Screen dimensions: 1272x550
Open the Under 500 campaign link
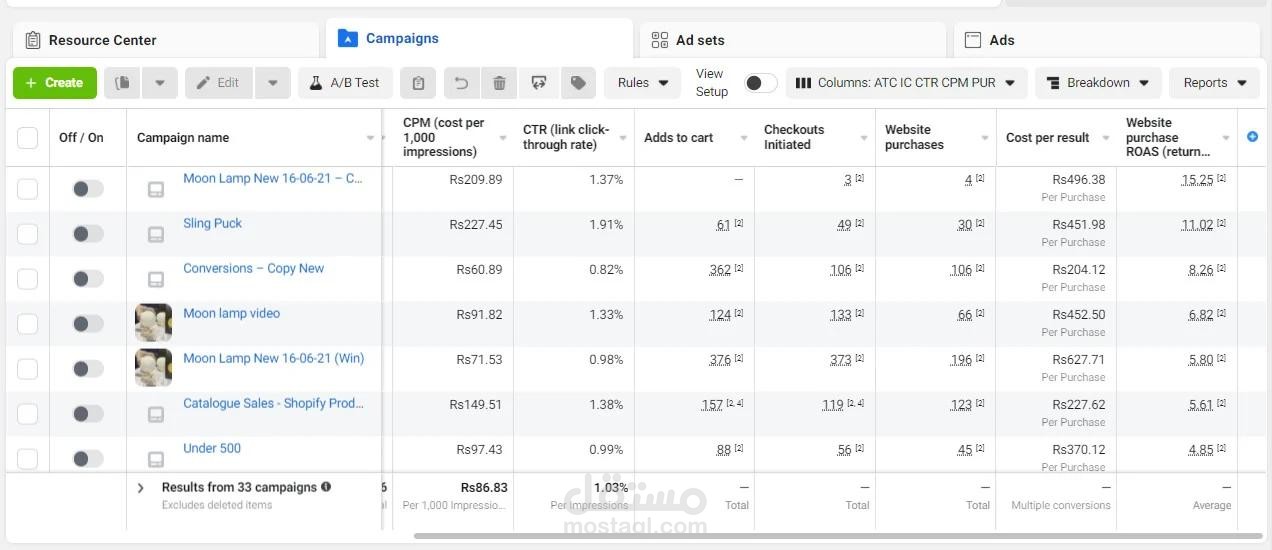(x=212, y=448)
